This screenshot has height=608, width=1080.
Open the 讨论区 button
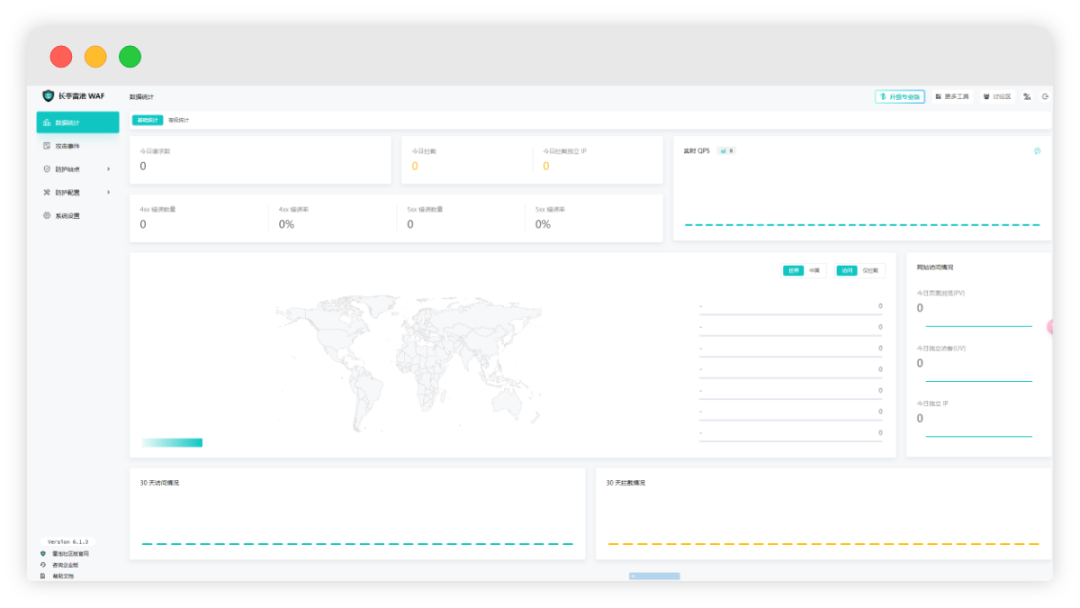point(997,96)
